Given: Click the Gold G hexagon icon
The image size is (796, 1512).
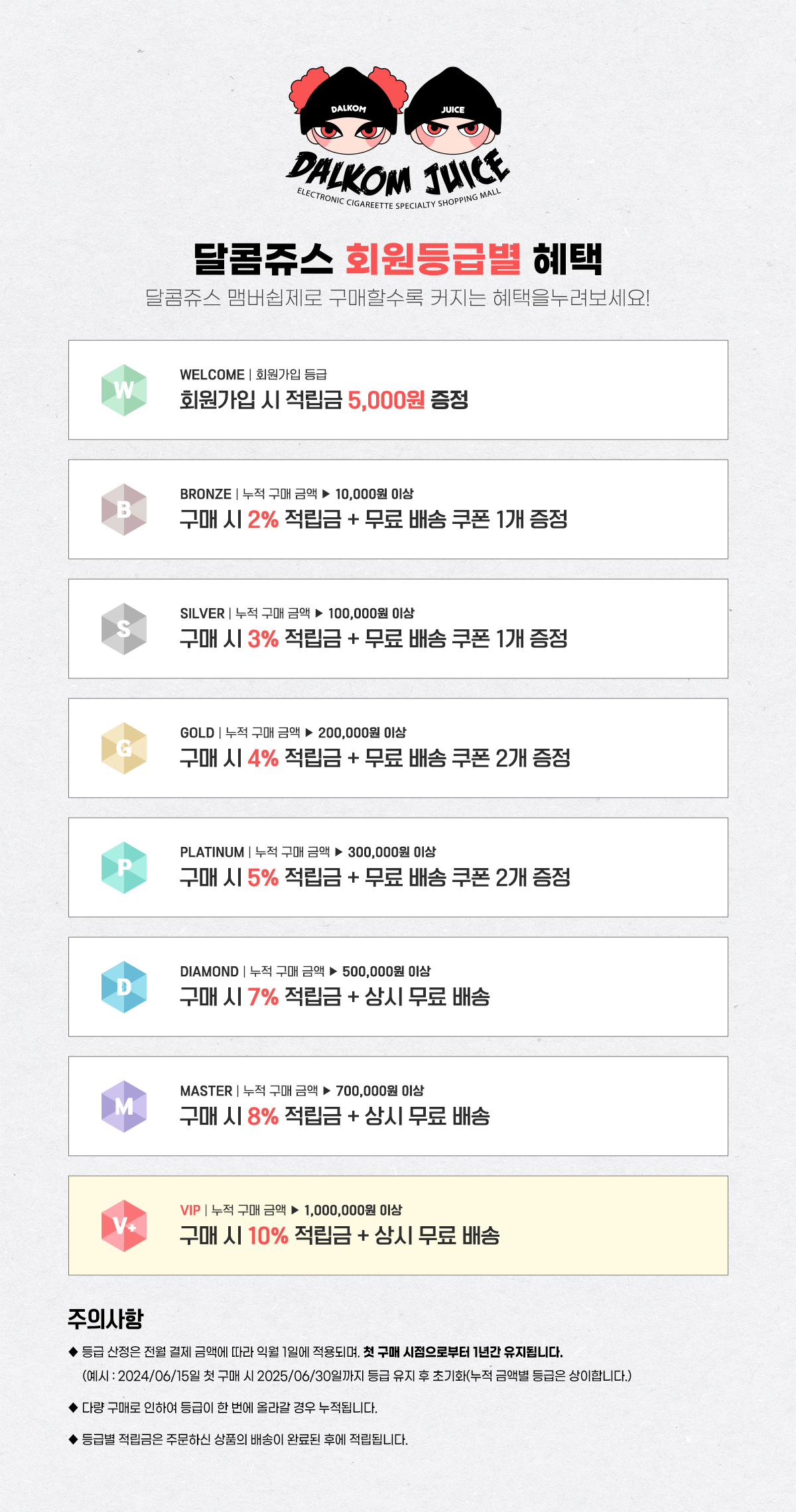Looking at the screenshot, I should 124,748.
